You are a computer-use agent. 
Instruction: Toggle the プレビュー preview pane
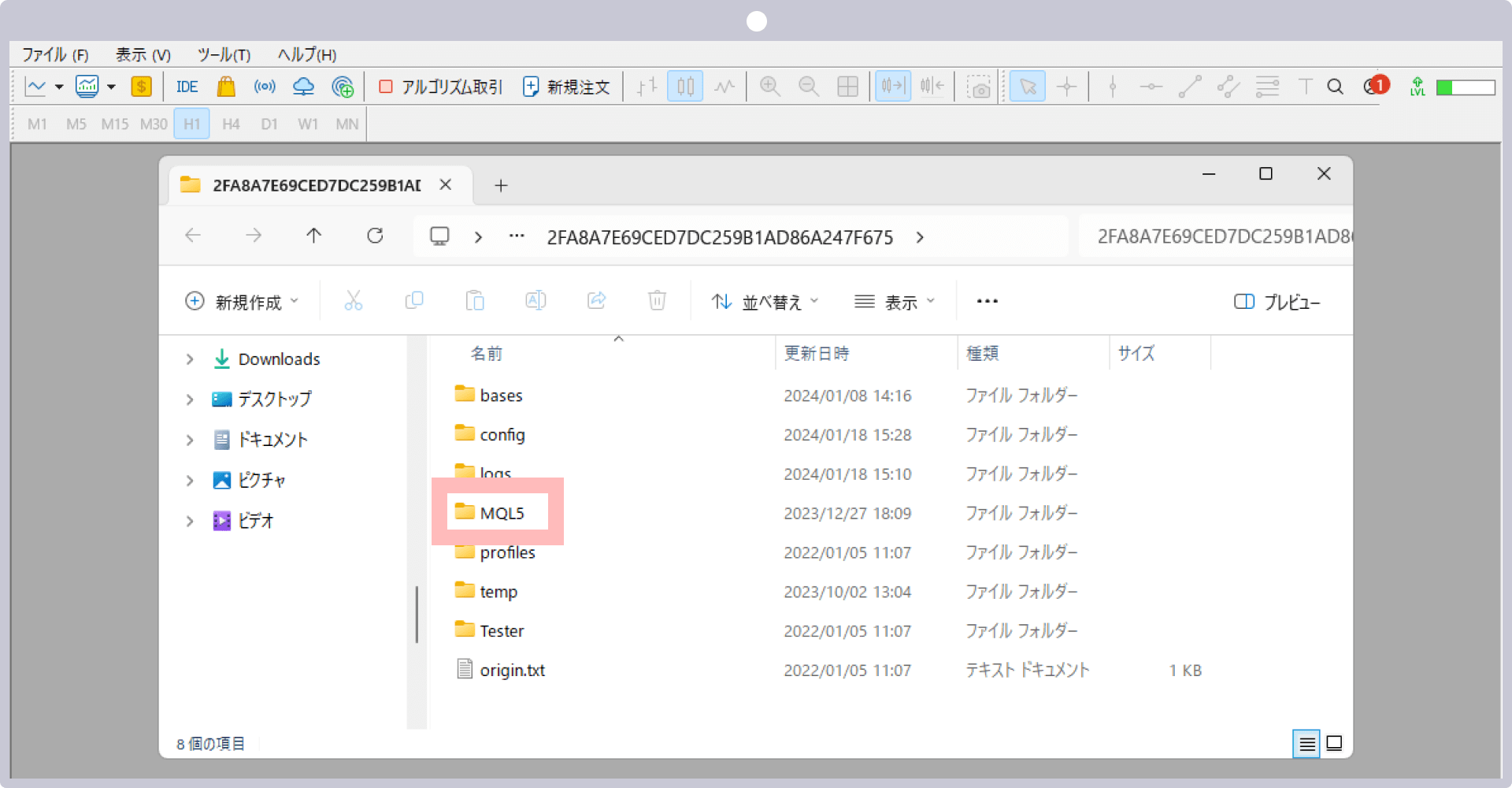click(x=1277, y=302)
